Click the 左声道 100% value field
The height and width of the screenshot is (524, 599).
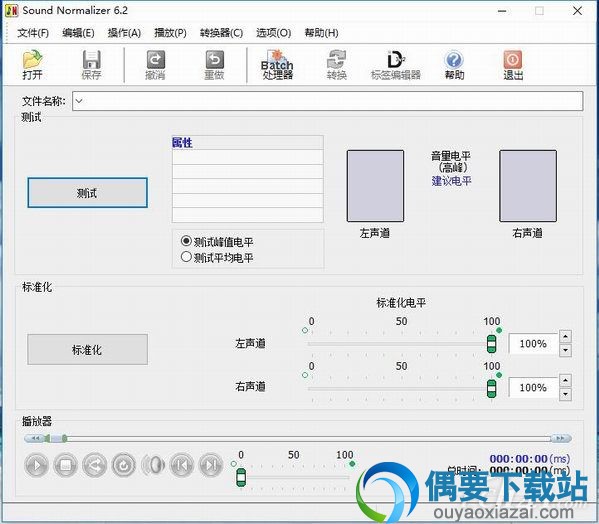[533, 344]
